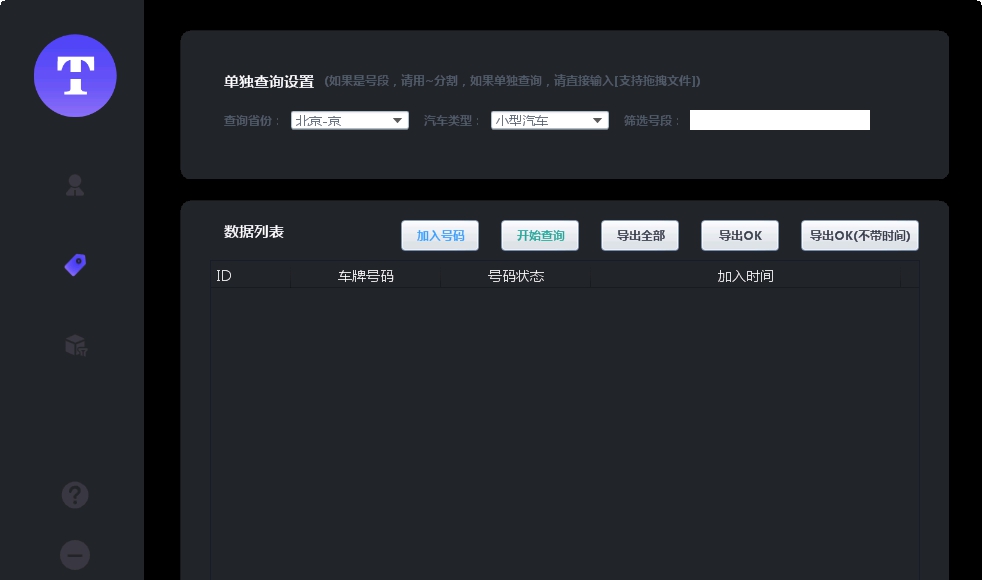Click the minus icon at sidebar bottom
The width and height of the screenshot is (983, 580).
(75, 555)
